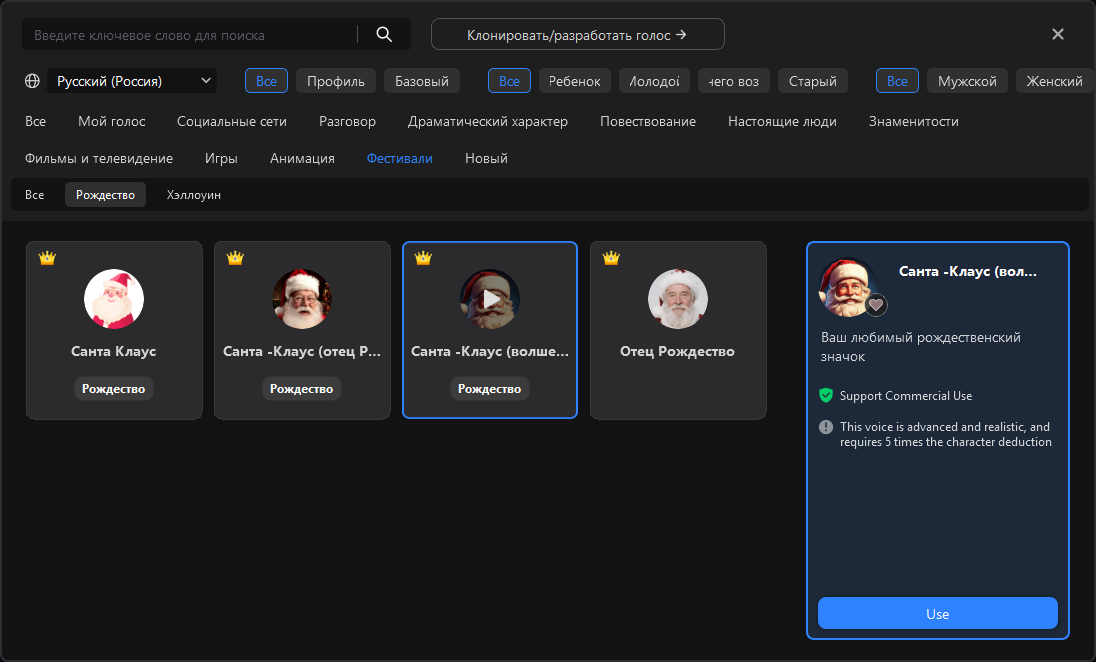Click the green Support Commercial Use shield icon

click(826, 395)
